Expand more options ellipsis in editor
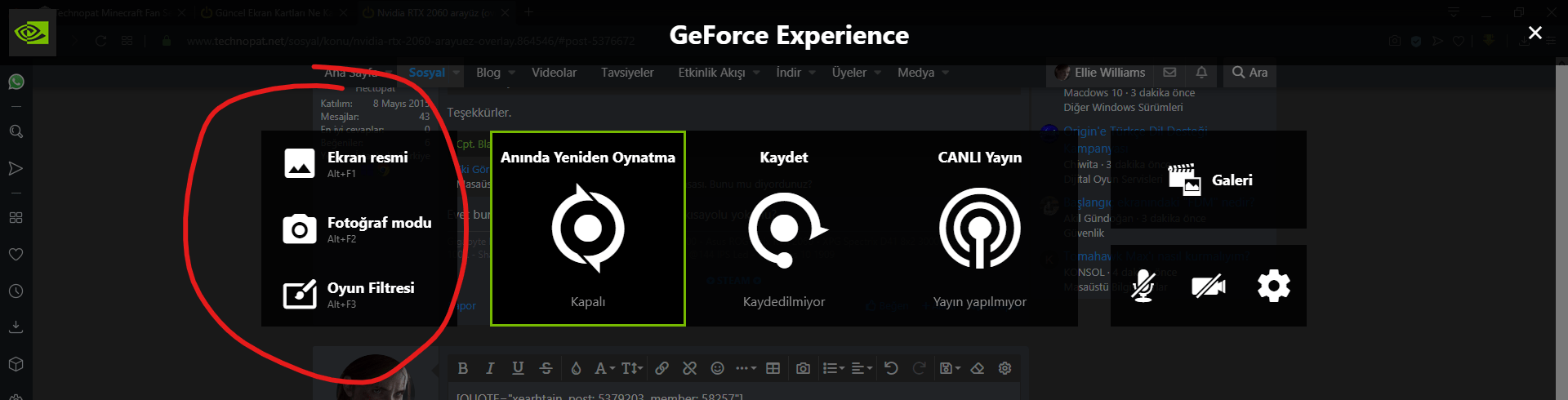 [x=746, y=368]
